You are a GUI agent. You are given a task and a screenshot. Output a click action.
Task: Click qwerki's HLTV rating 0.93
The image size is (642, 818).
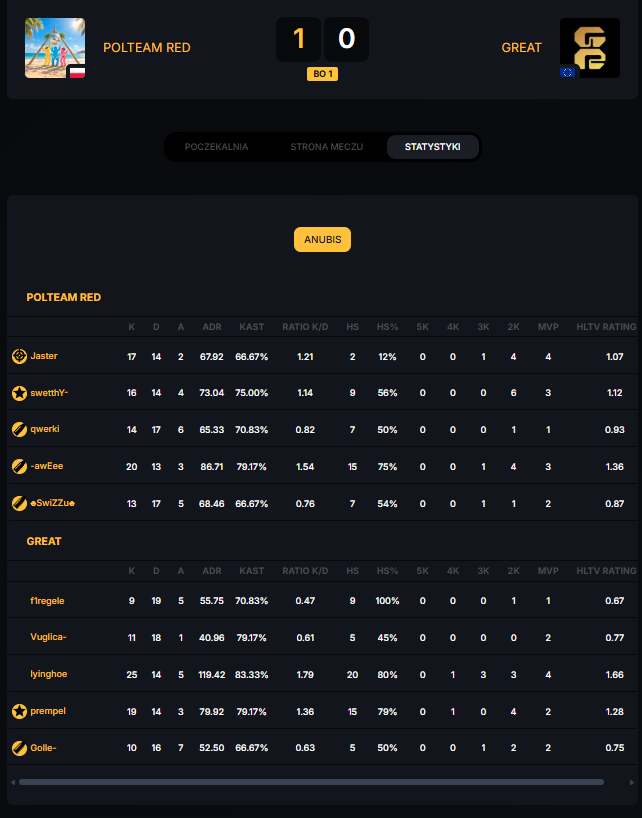point(614,430)
